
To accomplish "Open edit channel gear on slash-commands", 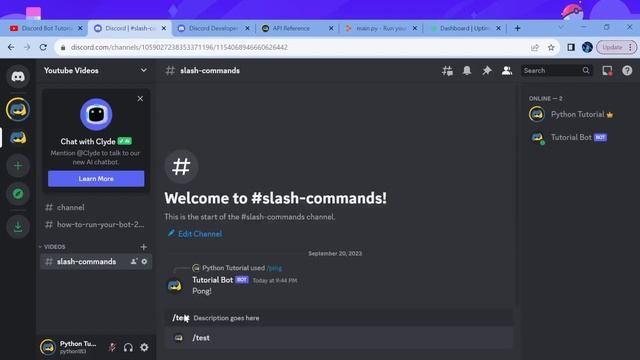I will (144, 262).
